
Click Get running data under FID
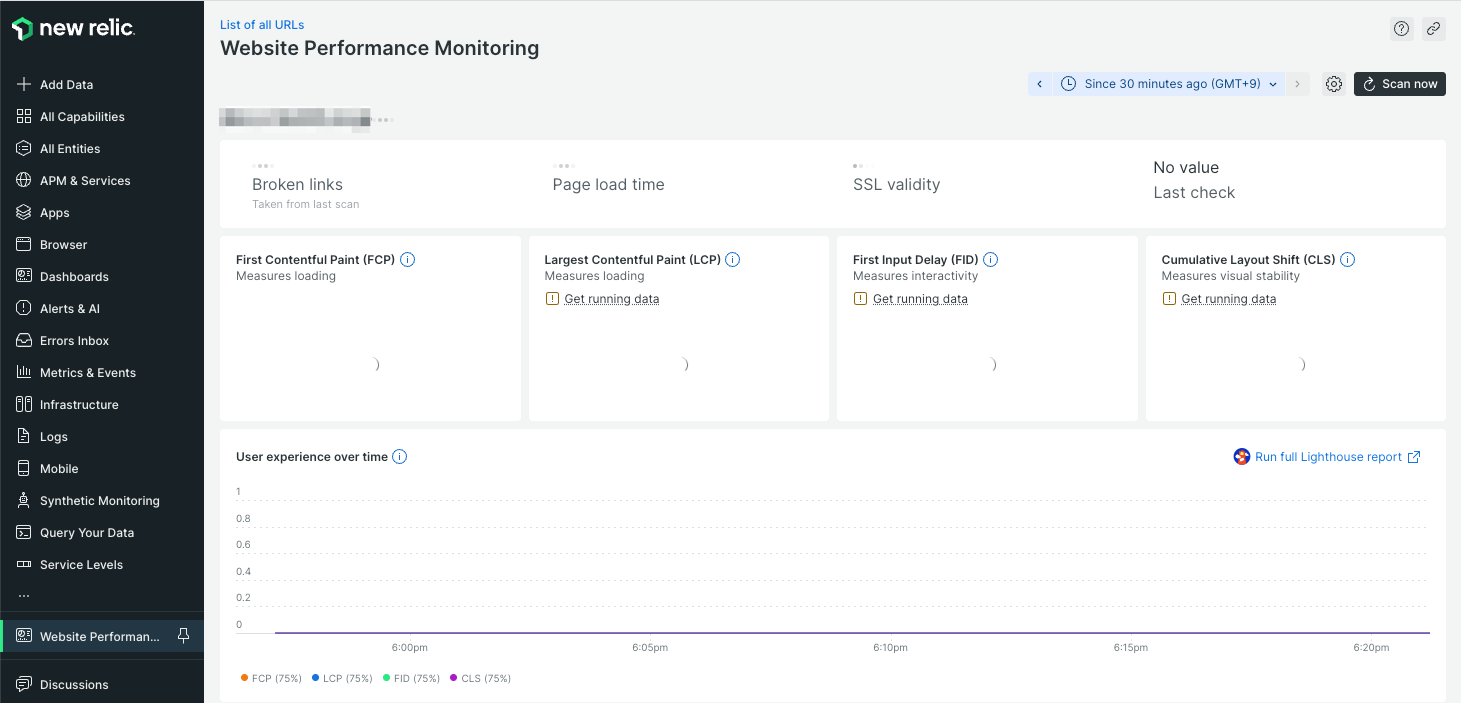920,299
